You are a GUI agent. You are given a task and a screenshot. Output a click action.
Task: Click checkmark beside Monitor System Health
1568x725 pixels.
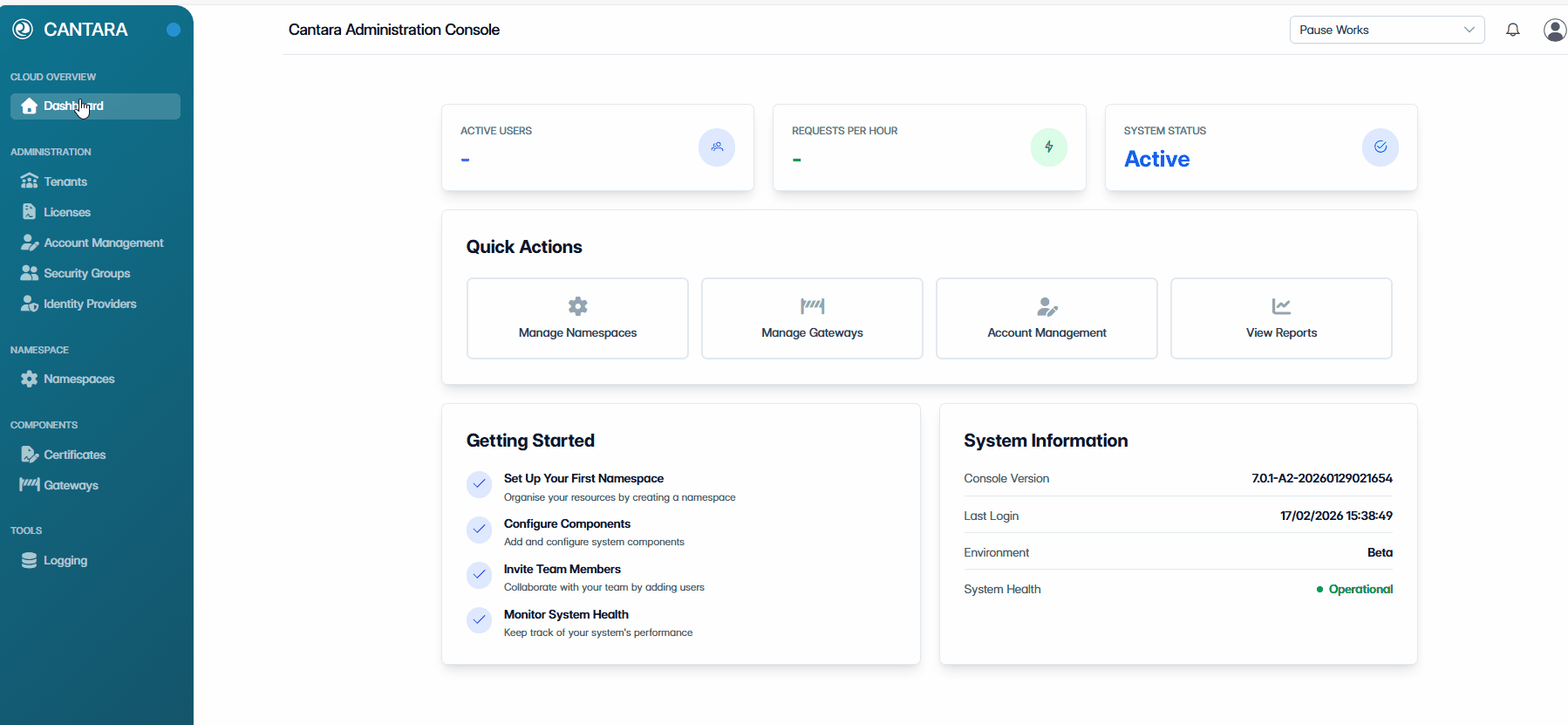coord(480,620)
